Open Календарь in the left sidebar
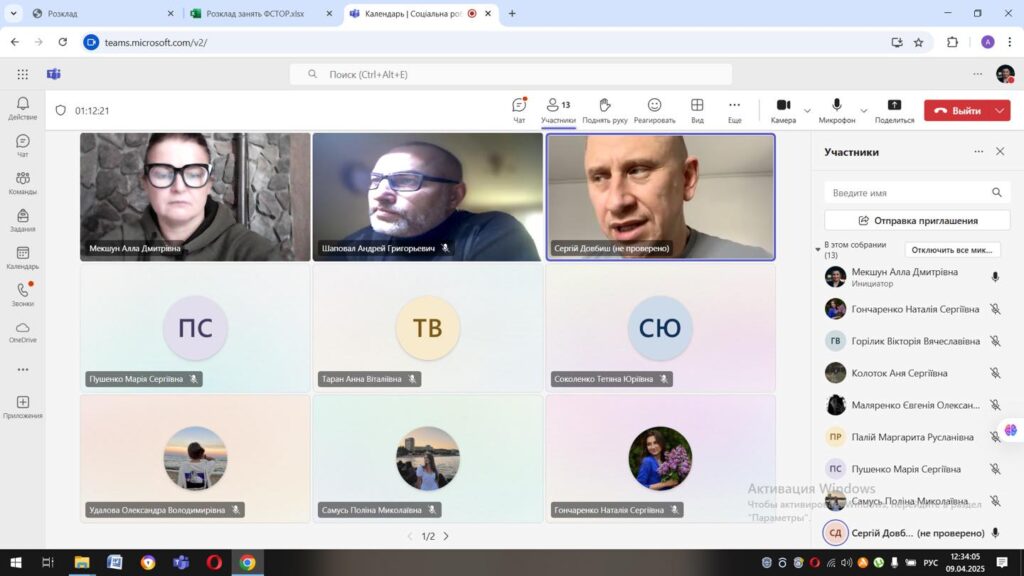The height and width of the screenshot is (576, 1024). pyautogui.click(x=22, y=258)
